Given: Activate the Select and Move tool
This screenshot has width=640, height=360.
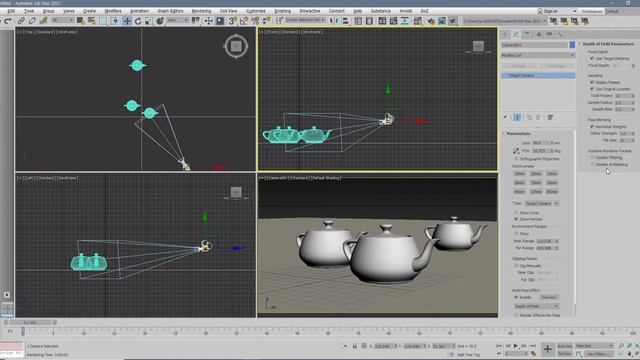Looking at the screenshot, I should point(127,21).
